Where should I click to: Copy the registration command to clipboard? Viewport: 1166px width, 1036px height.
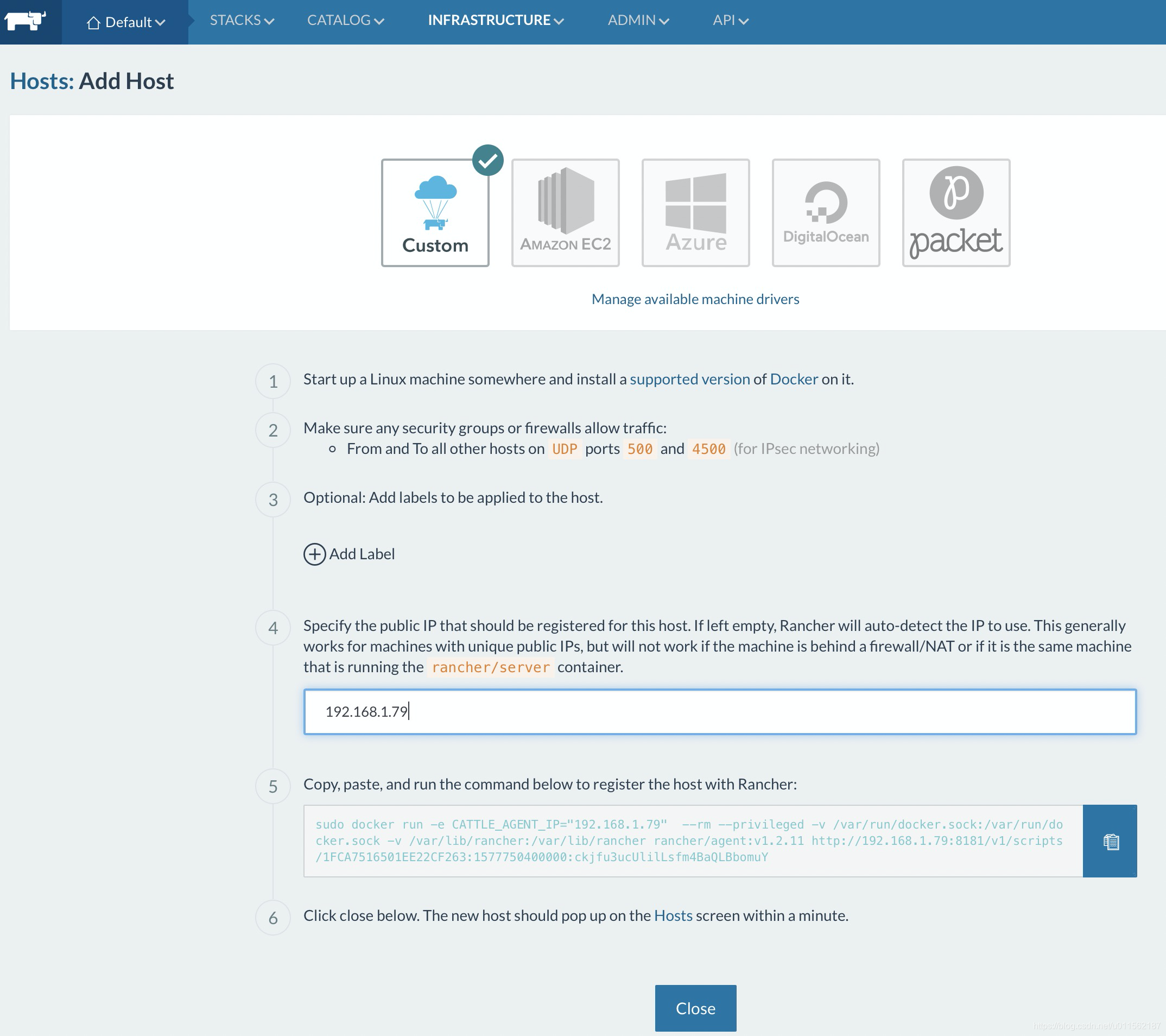pyautogui.click(x=1110, y=841)
